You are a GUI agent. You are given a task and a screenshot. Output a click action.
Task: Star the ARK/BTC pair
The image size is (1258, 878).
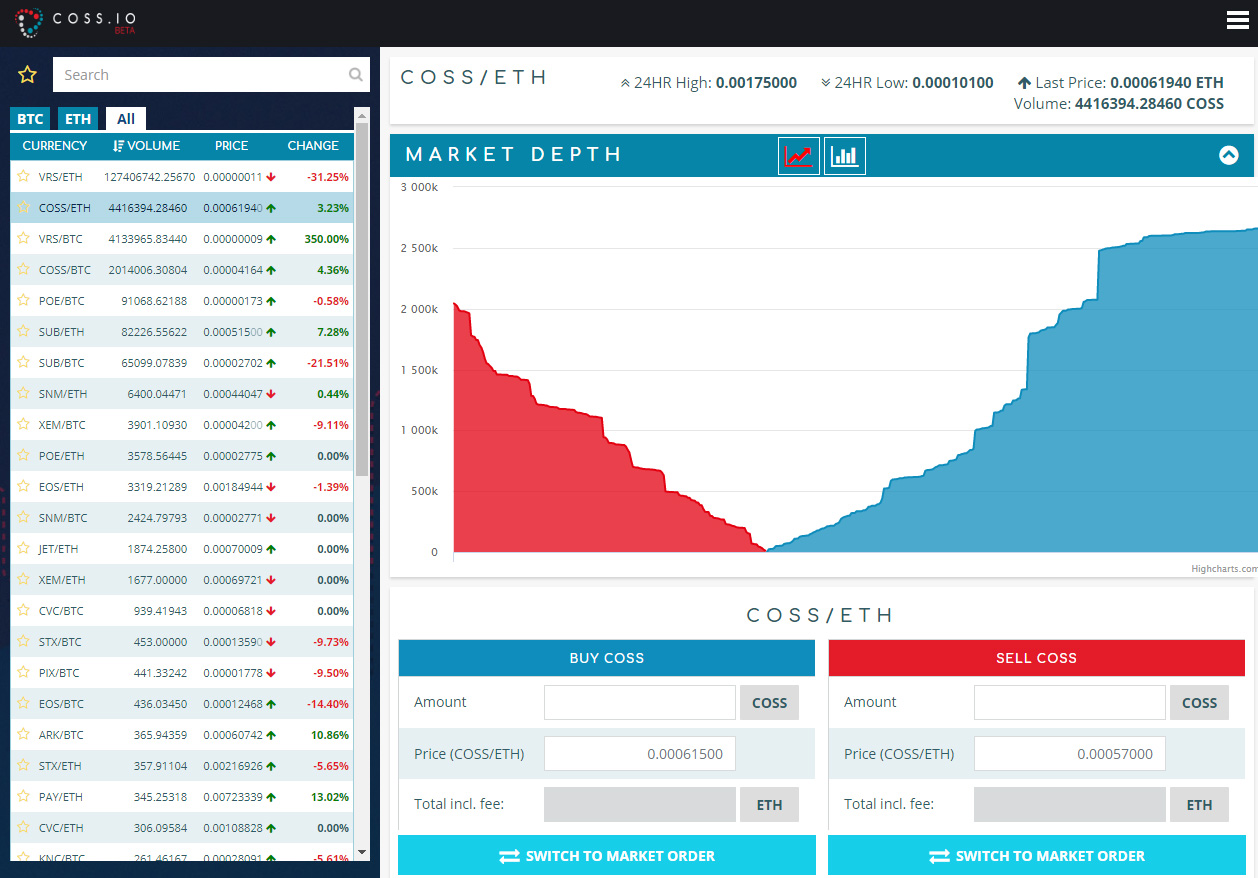pos(24,735)
